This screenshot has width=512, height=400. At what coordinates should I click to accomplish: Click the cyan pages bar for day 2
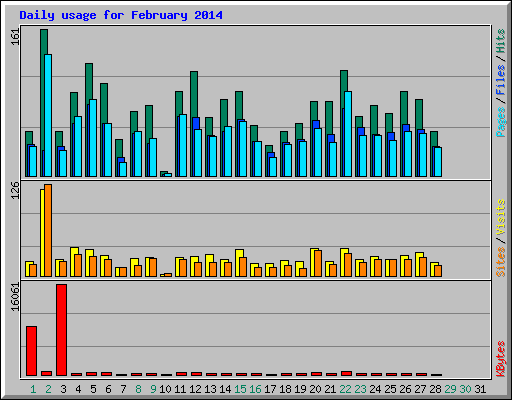pos(48,115)
